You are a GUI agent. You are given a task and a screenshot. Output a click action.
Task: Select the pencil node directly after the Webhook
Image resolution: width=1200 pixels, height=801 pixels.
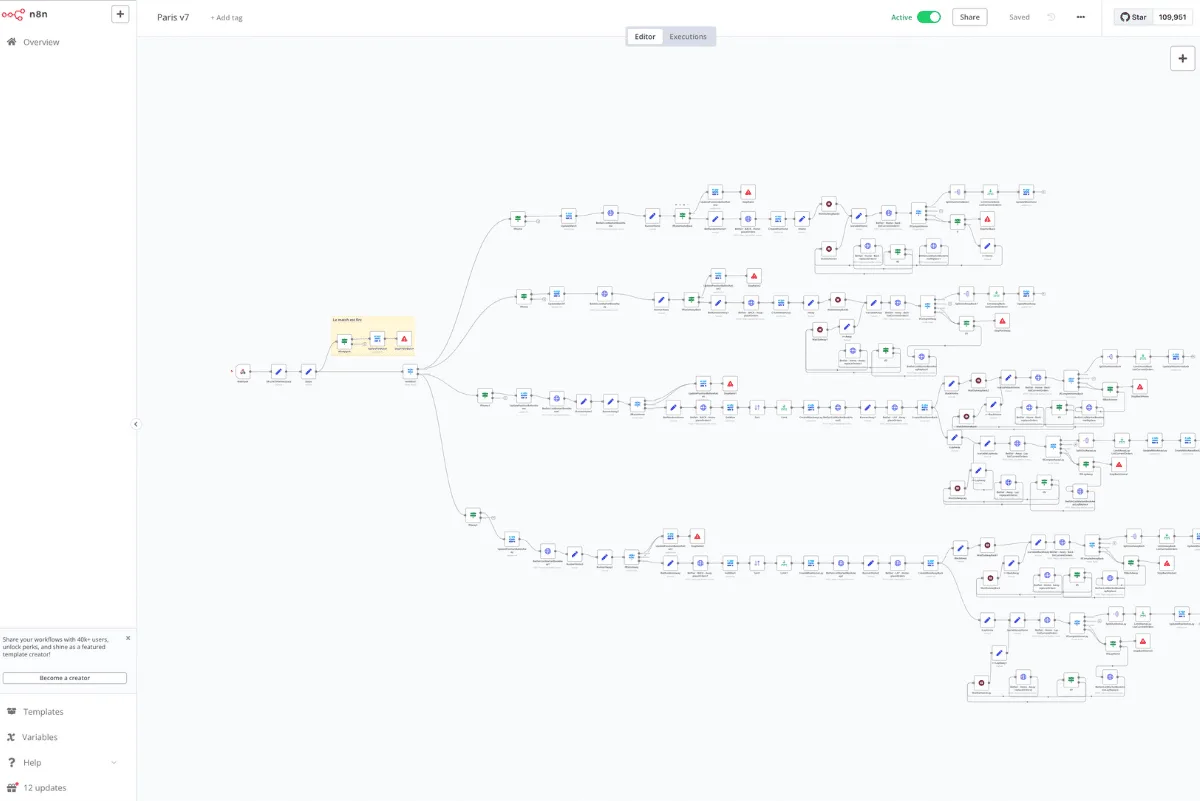click(x=278, y=371)
